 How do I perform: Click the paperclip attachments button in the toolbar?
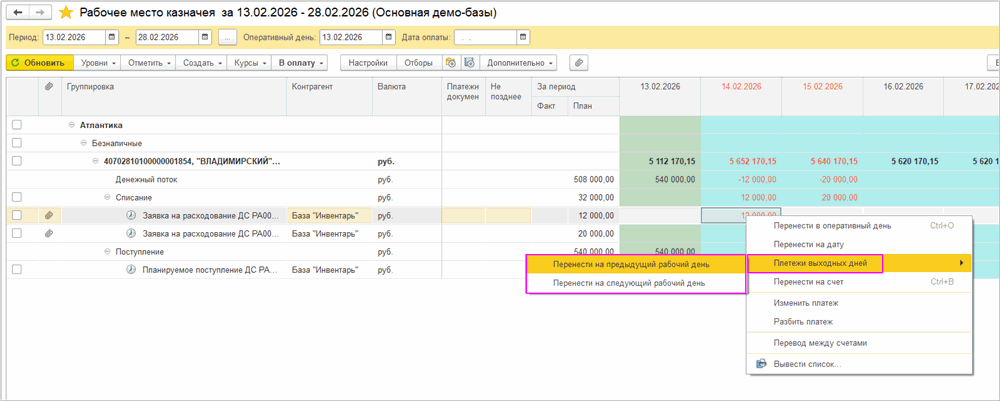[578, 62]
